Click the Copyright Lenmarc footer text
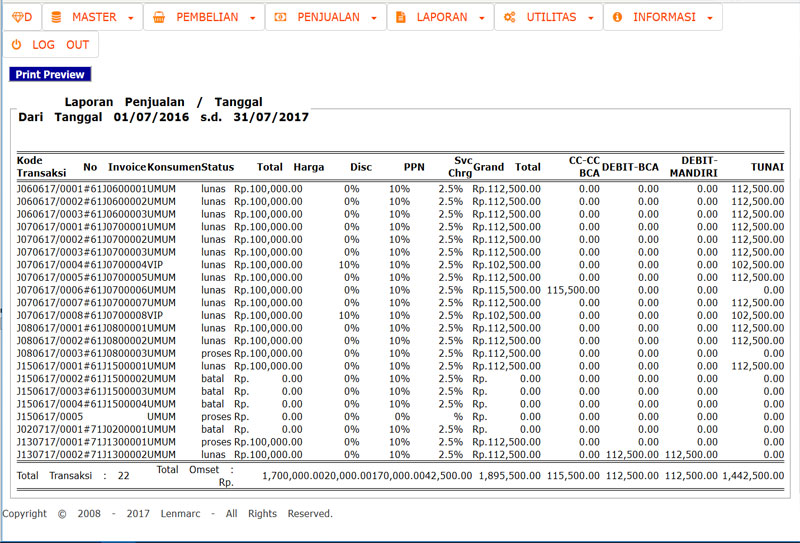 [x=167, y=513]
